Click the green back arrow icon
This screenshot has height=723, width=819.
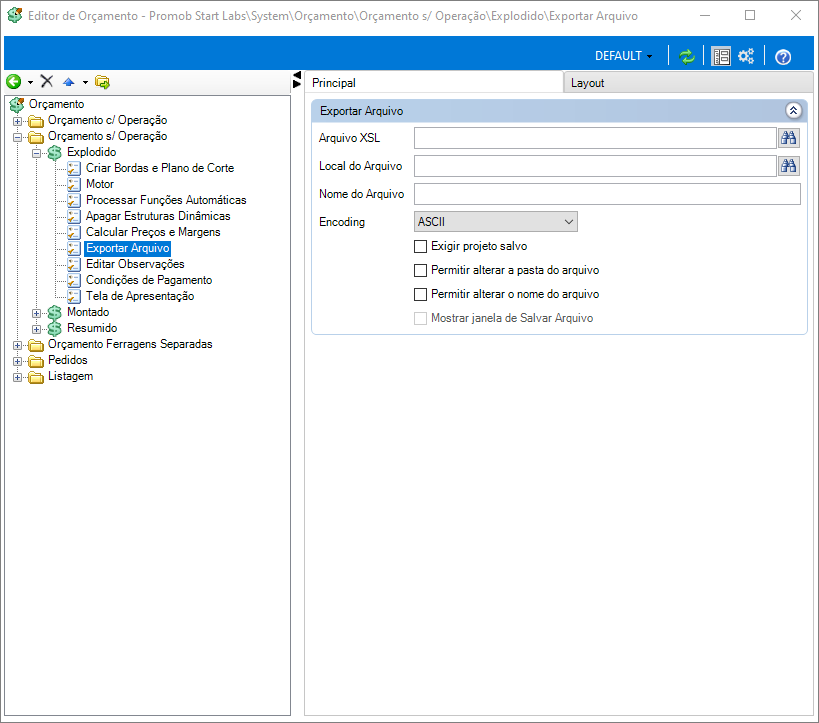point(14,81)
